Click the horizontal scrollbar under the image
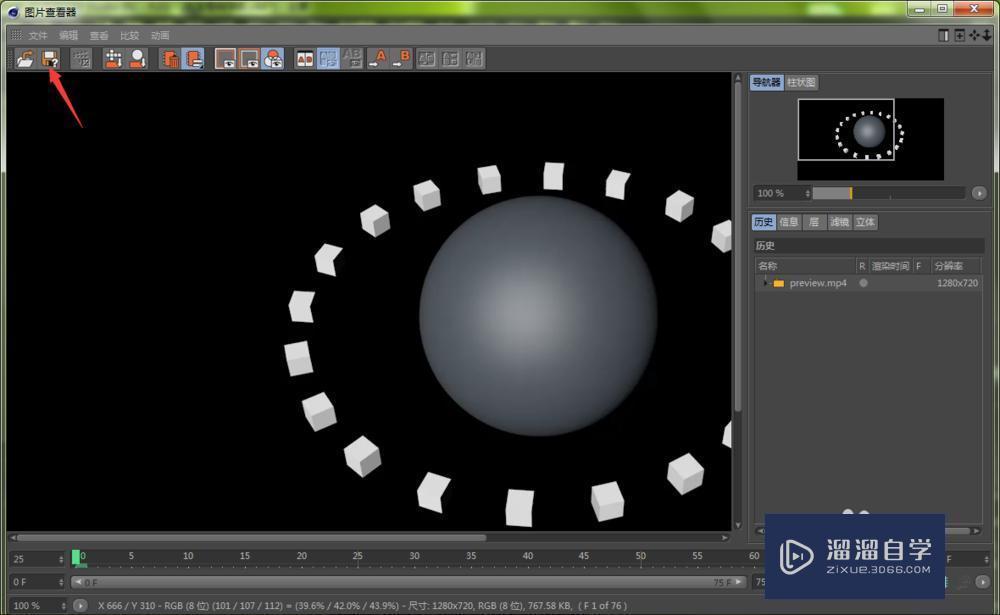Screen dimensions: 1000x615 coord(251,538)
